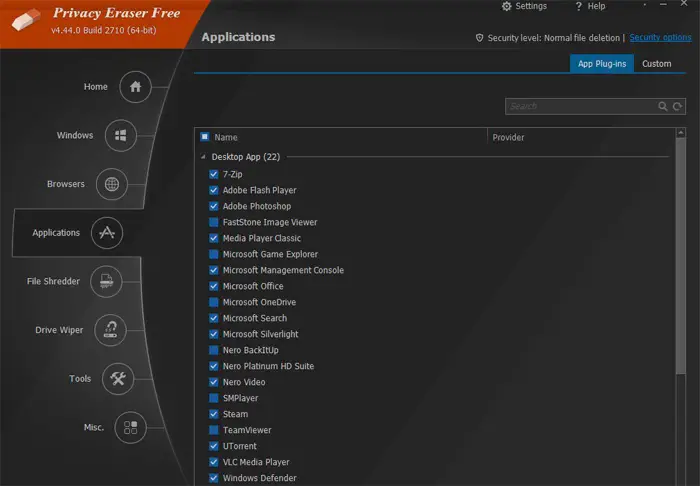Go to the Misc. menu label
Screen dimensions: 700x486
tap(94, 427)
